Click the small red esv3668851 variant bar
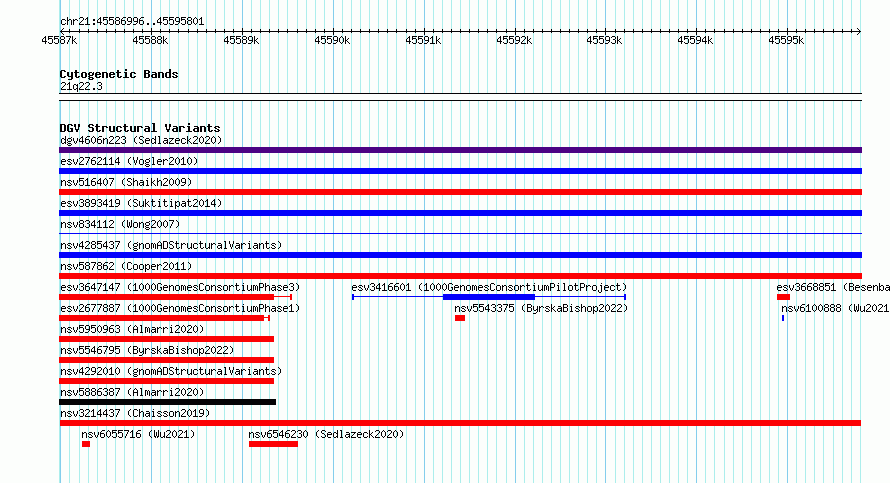 pos(783,297)
